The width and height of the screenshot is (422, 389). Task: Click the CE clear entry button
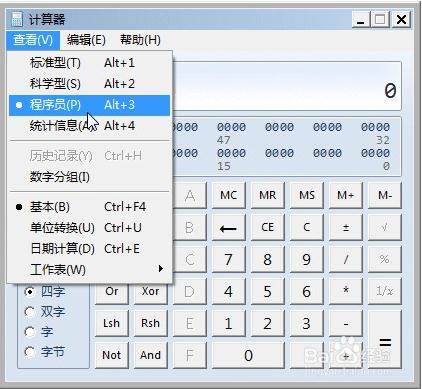(268, 227)
